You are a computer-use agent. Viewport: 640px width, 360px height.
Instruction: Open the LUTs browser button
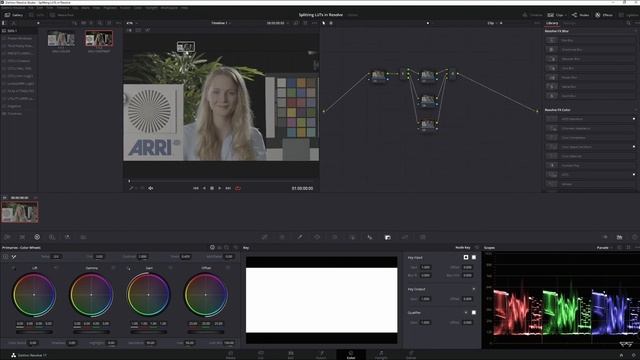[36, 15]
